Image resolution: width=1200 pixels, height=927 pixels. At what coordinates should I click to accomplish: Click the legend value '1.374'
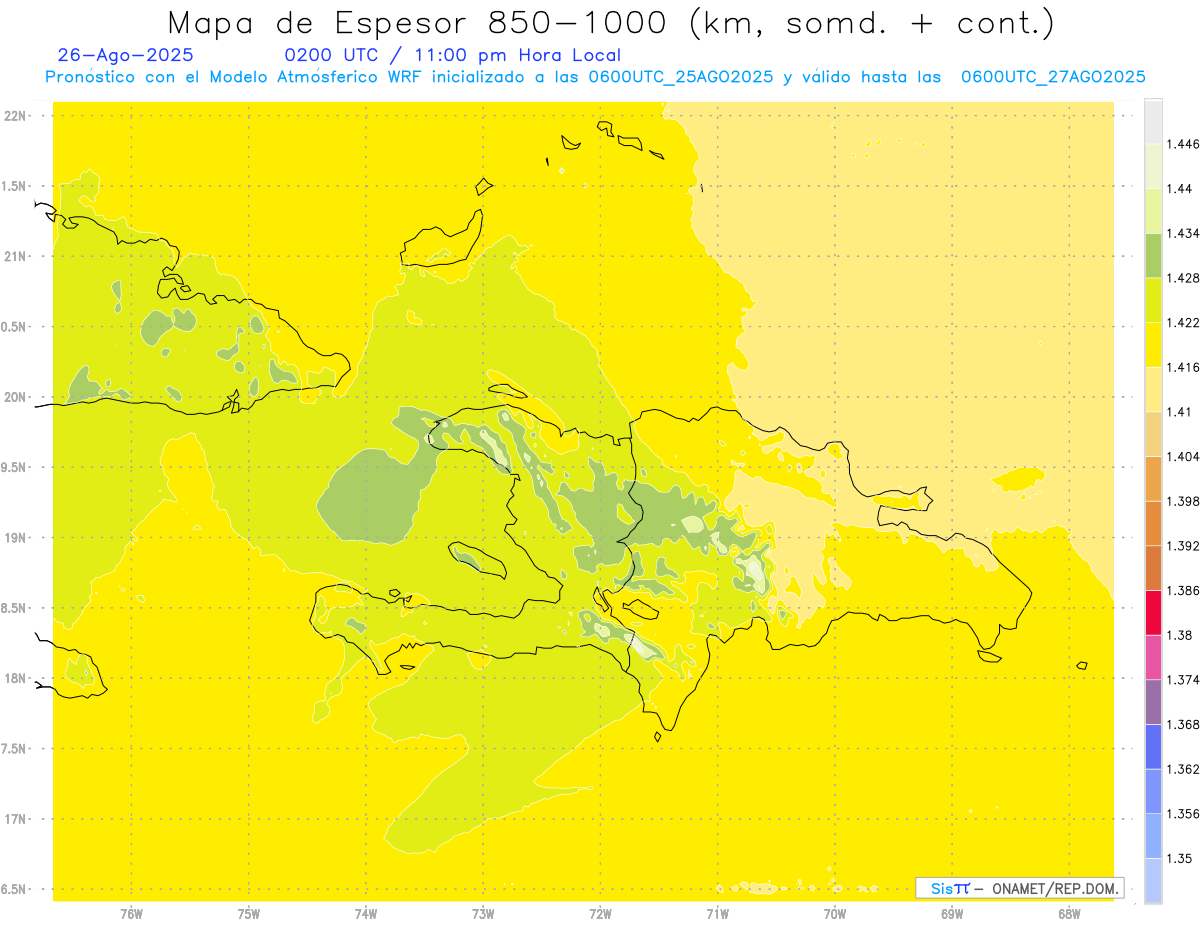click(x=1185, y=680)
